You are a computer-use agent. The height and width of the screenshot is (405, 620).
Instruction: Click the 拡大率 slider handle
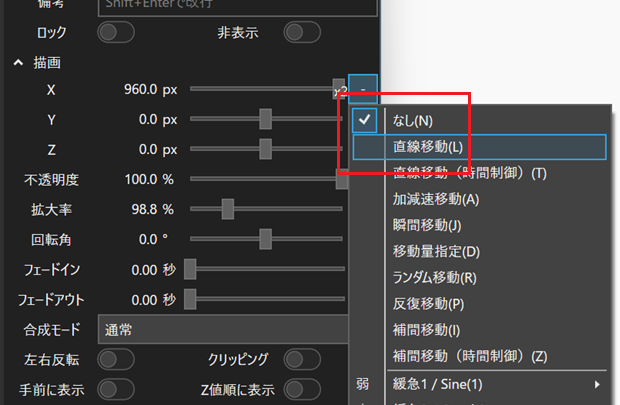point(228,209)
